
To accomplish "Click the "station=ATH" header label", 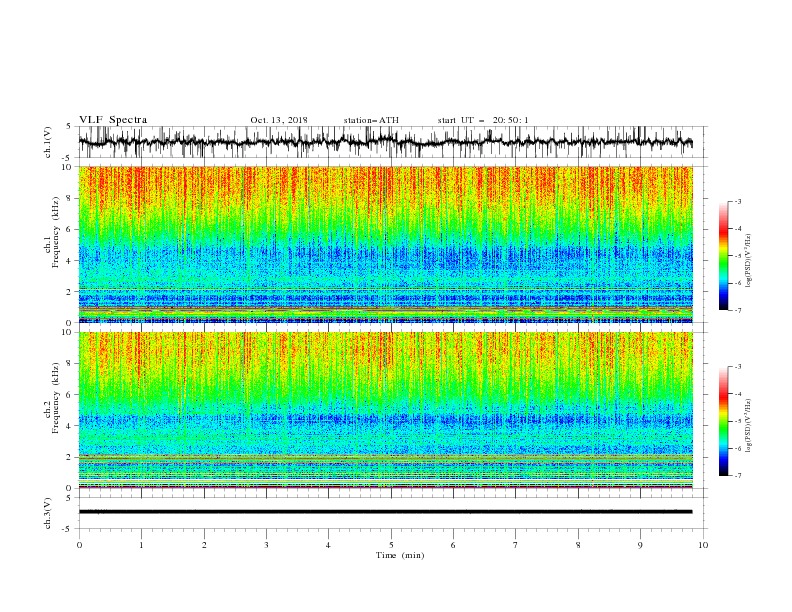I will click(x=371, y=120).
